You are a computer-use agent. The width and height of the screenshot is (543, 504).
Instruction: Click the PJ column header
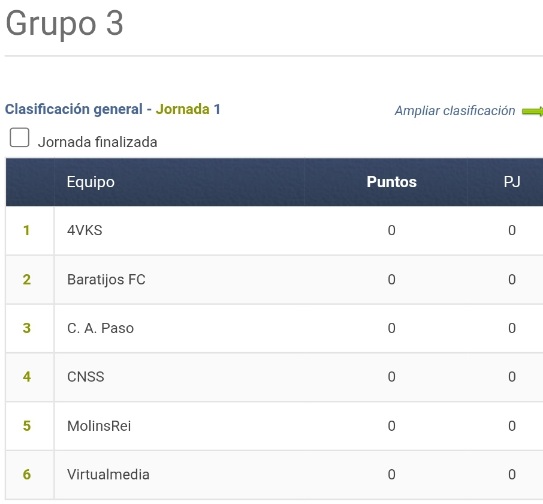tap(512, 182)
